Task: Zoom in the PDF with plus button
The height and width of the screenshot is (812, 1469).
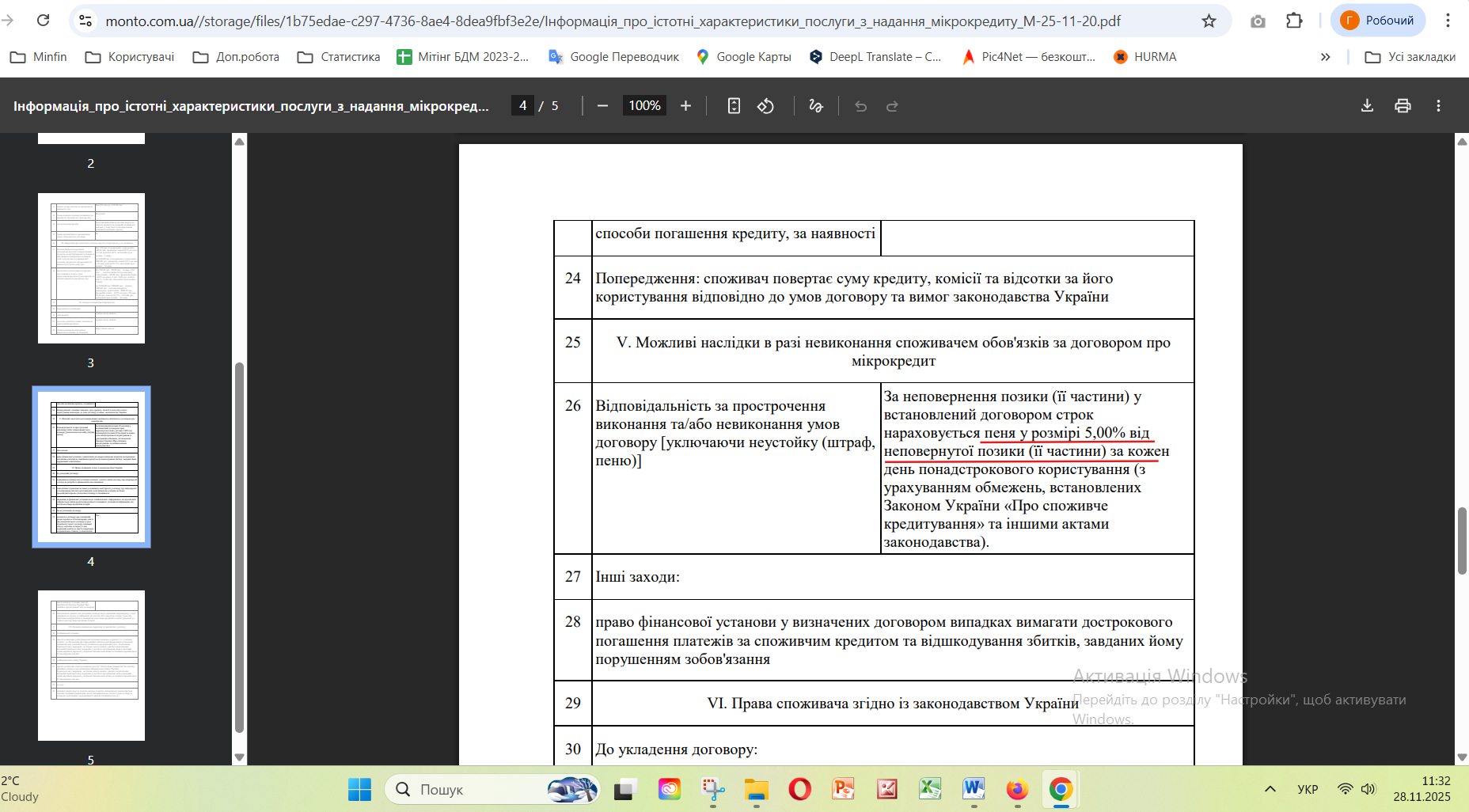Action: [x=685, y=106]
